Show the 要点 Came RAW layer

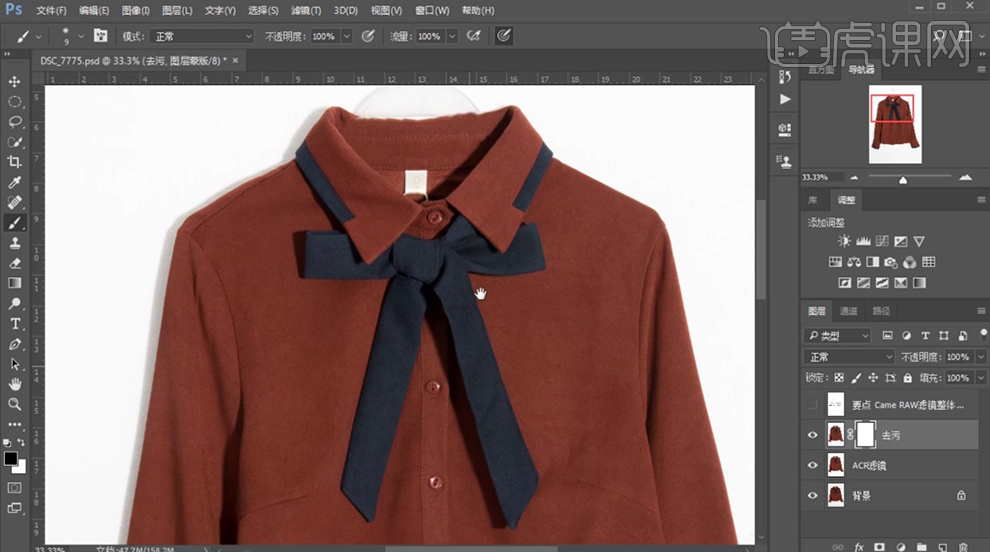tap(813, 404)
